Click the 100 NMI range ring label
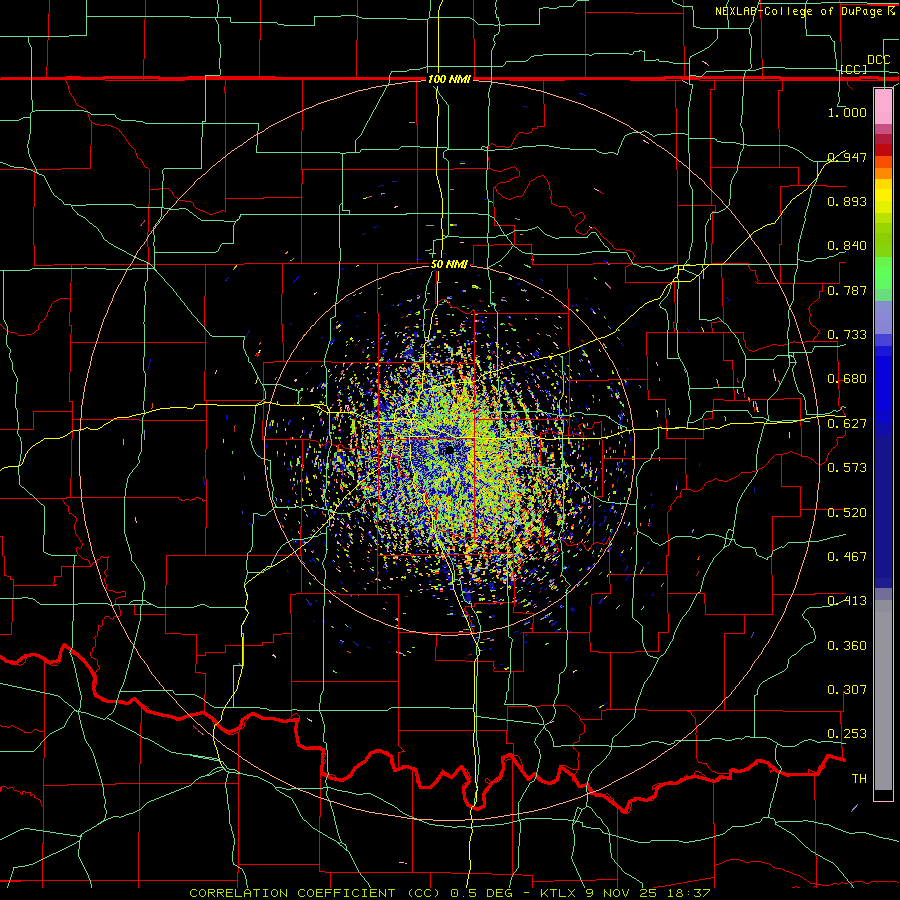 449,79
